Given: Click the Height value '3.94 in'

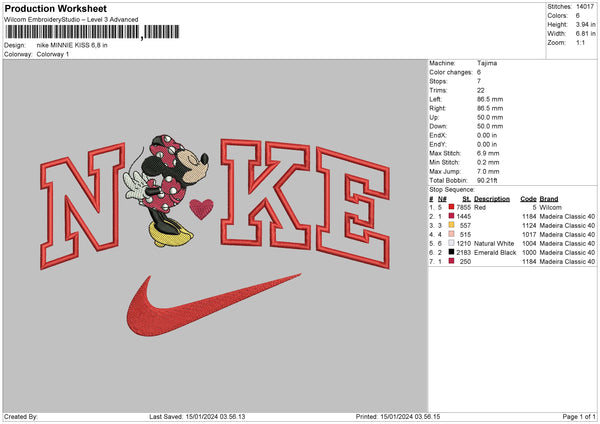Looking at the screenshot, I should pos(585,24).
